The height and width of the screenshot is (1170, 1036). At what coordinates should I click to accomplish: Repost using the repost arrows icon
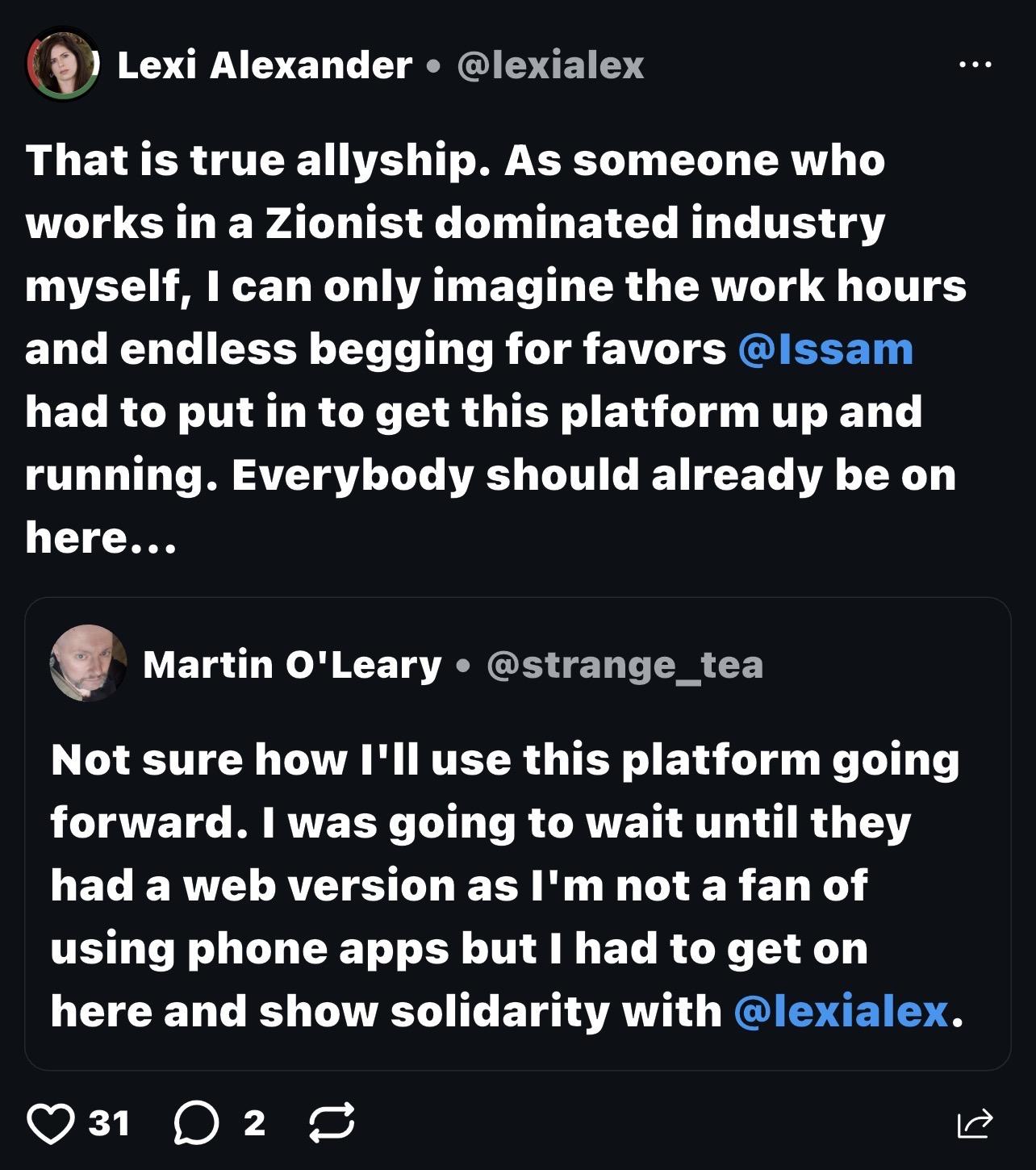332,1123
